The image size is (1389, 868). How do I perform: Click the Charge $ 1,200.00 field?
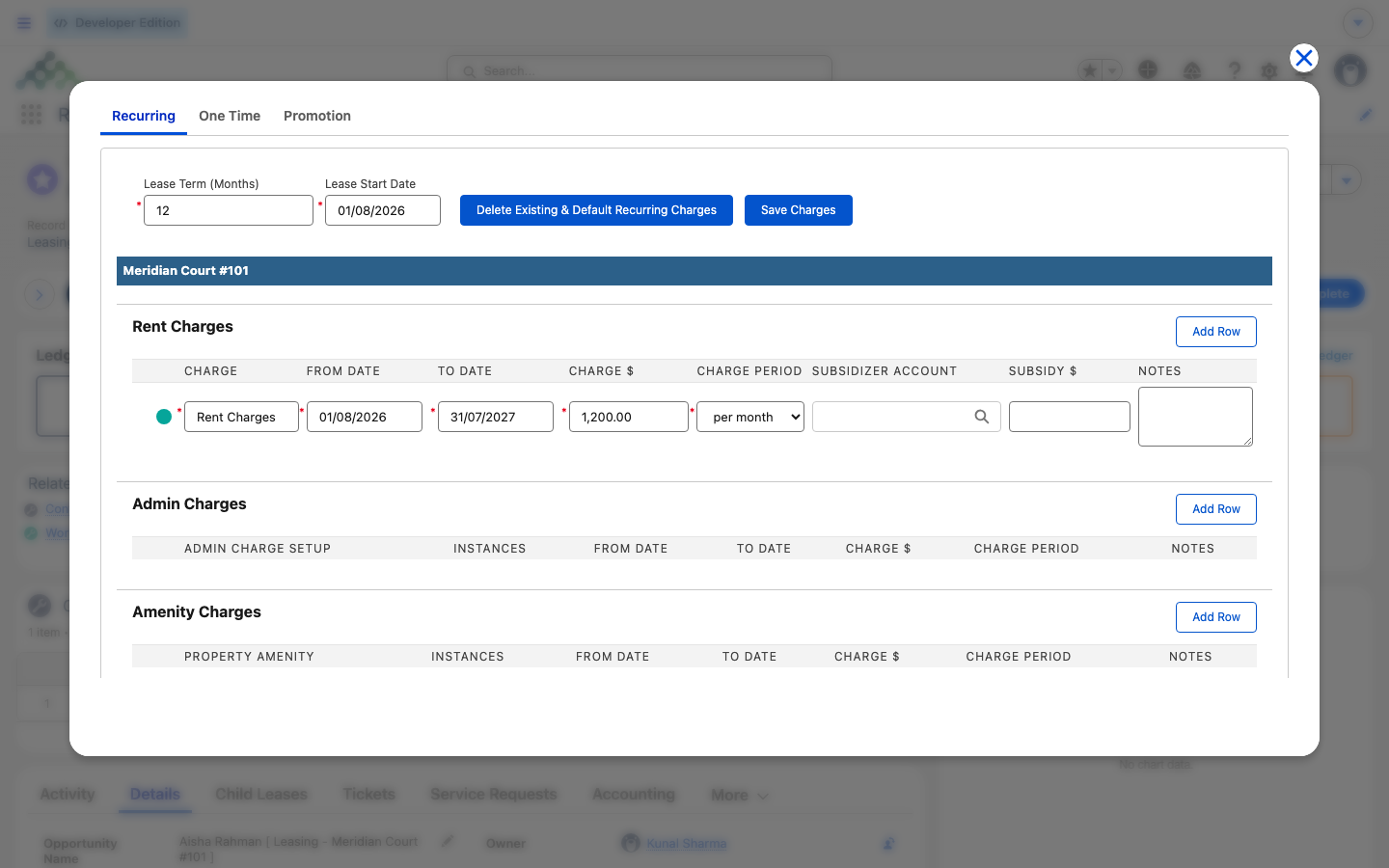[x=629, y=417]
